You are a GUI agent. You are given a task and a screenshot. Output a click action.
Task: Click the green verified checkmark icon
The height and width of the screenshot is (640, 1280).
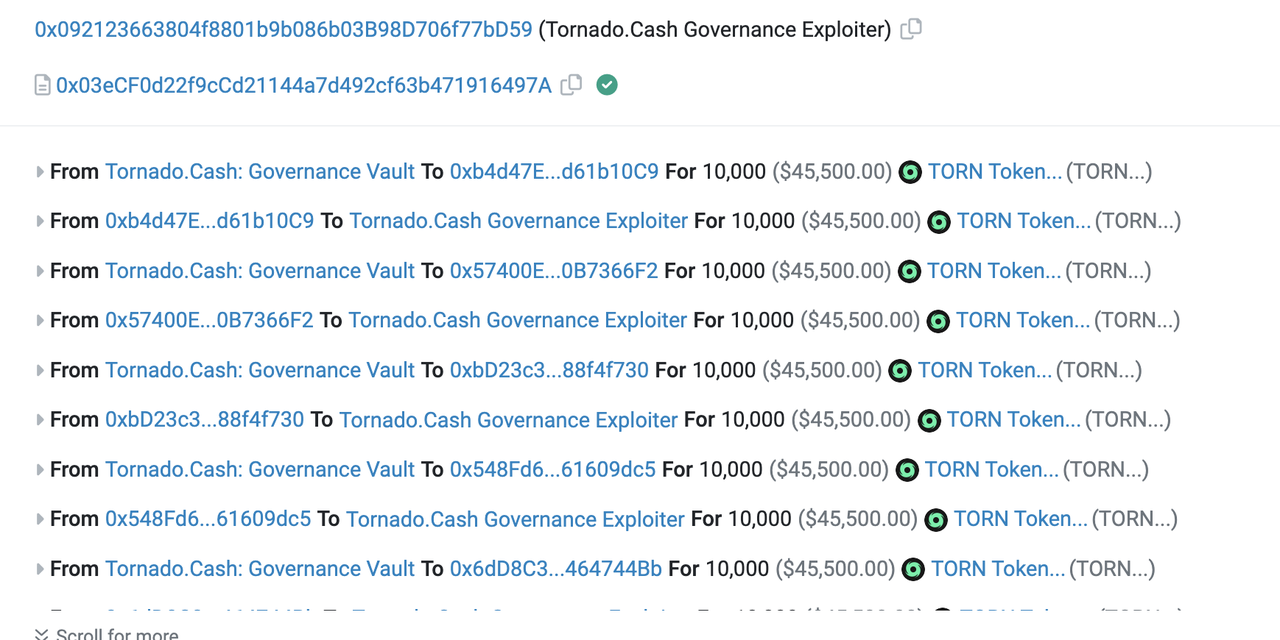[x=607, y=85]
